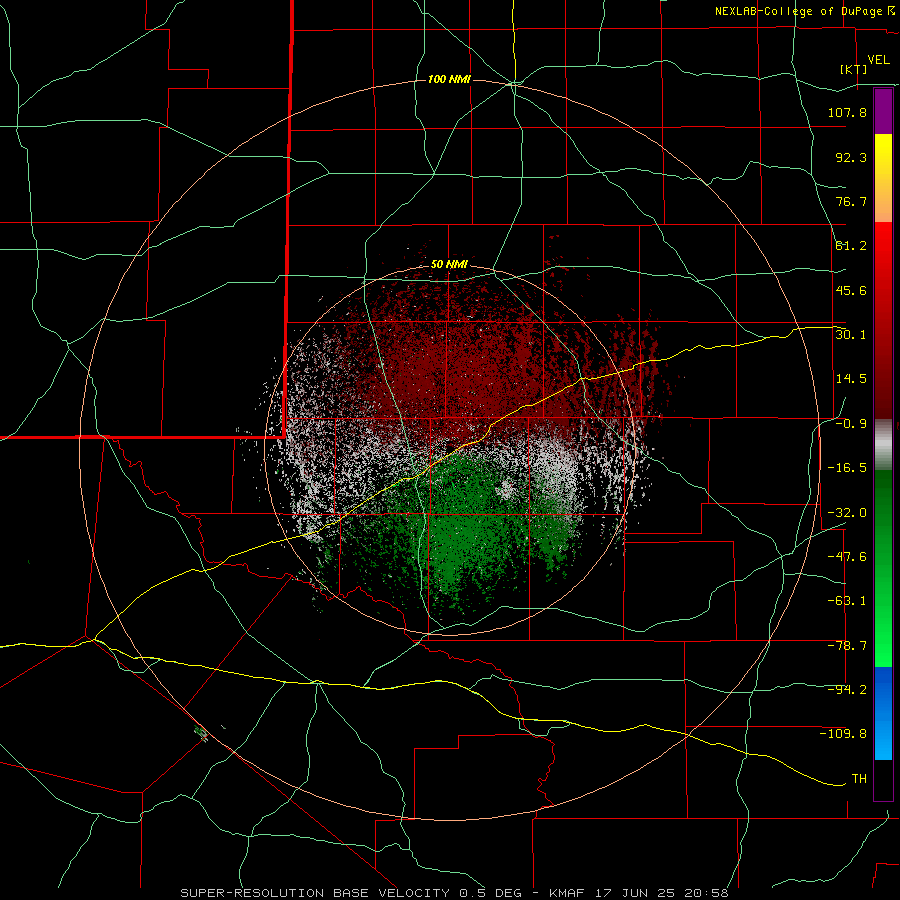
Task: Click the purple top segment of color bar
Action: 883,111
